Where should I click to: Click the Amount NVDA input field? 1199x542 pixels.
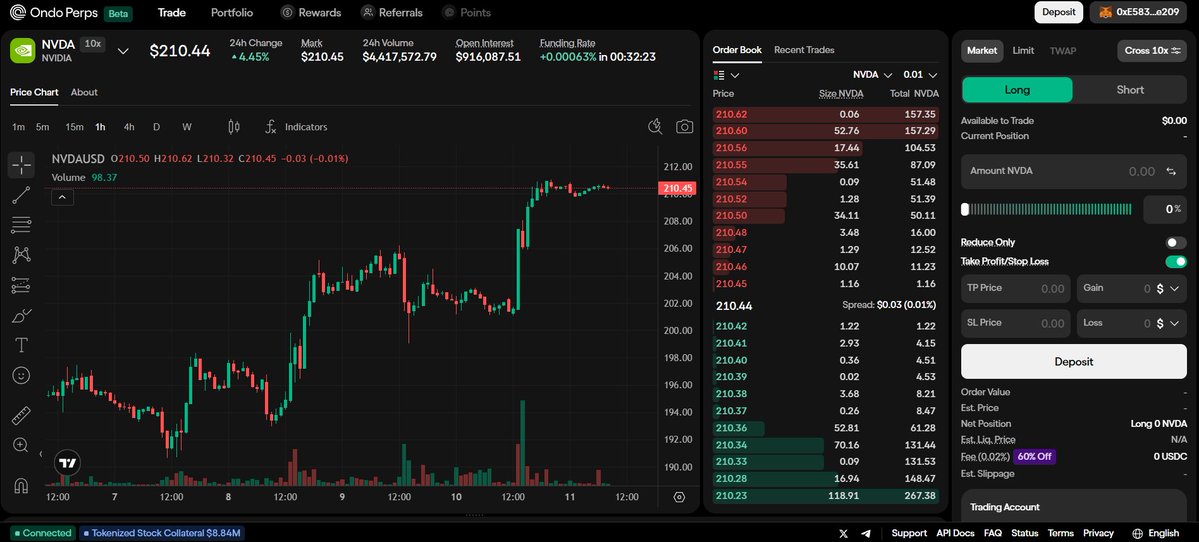point(1074,171)
